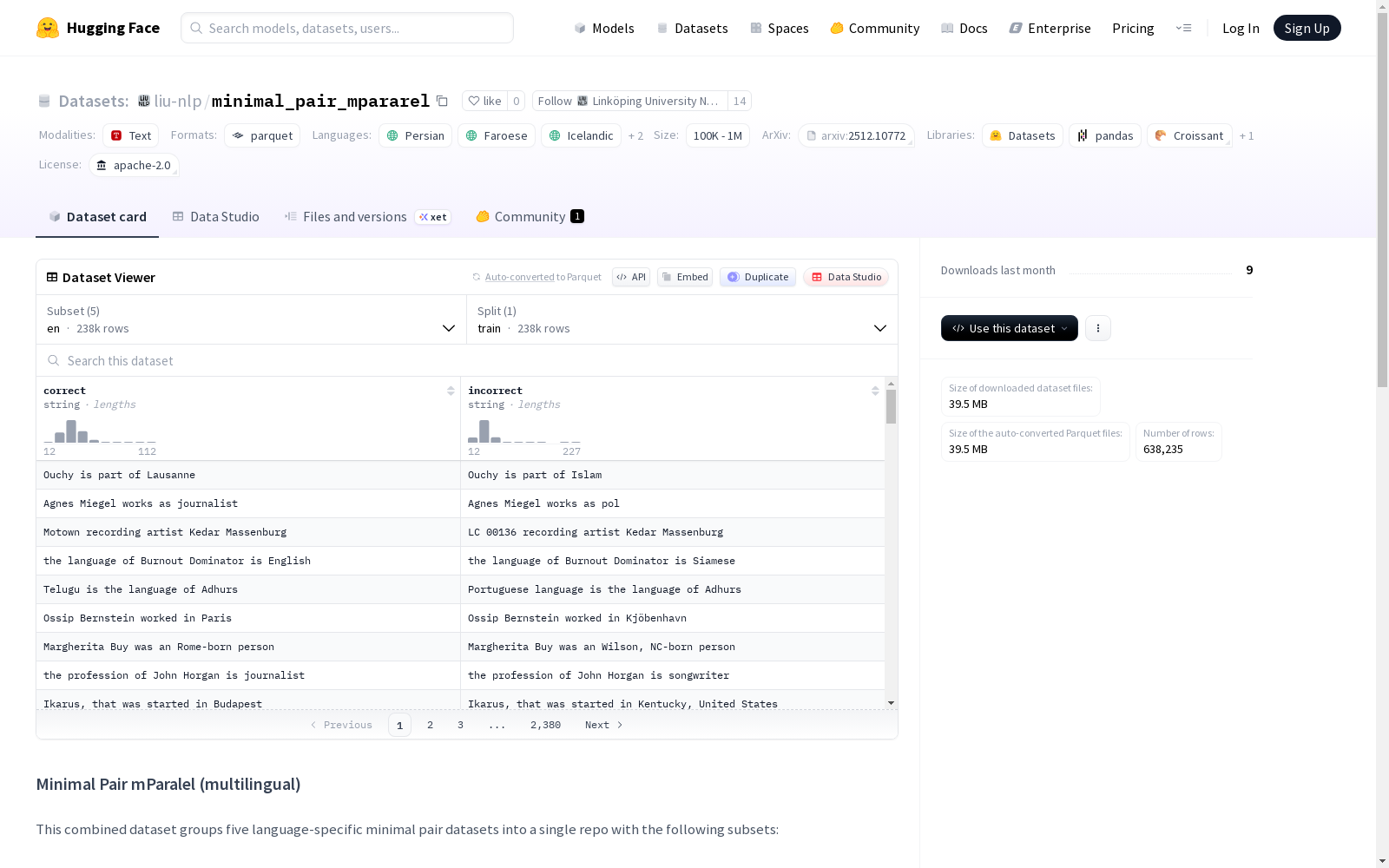Click the incorrect column lengths histogram
This screenshot has height=868, width=1389.
click(524, 431)
